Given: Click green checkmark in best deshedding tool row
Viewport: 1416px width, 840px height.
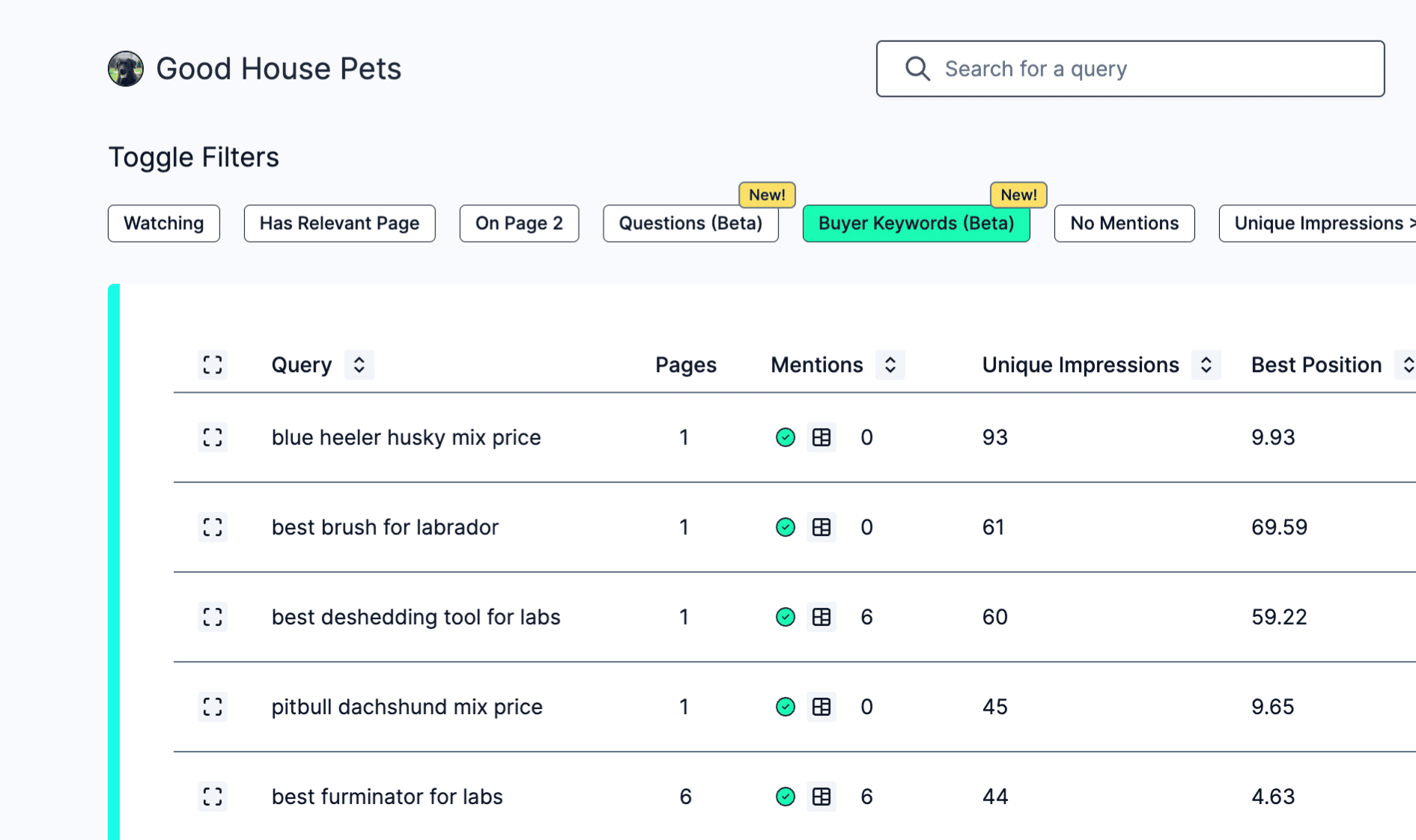Looking at the screenshot, I should click(x=785, y=617).
